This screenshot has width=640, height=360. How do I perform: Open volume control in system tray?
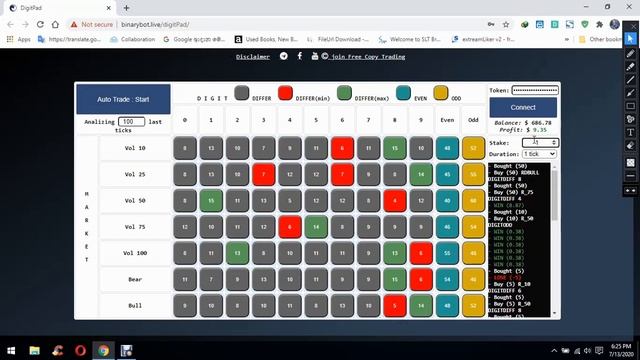[x=587, y=351]
